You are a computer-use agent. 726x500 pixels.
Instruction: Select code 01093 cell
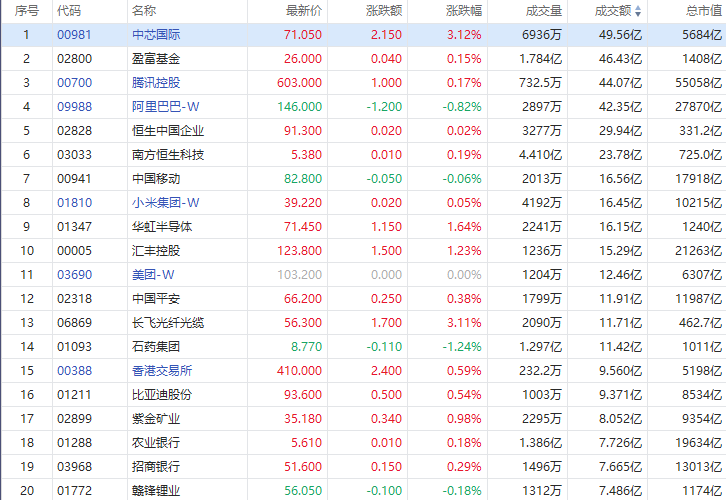click(74, 347)
